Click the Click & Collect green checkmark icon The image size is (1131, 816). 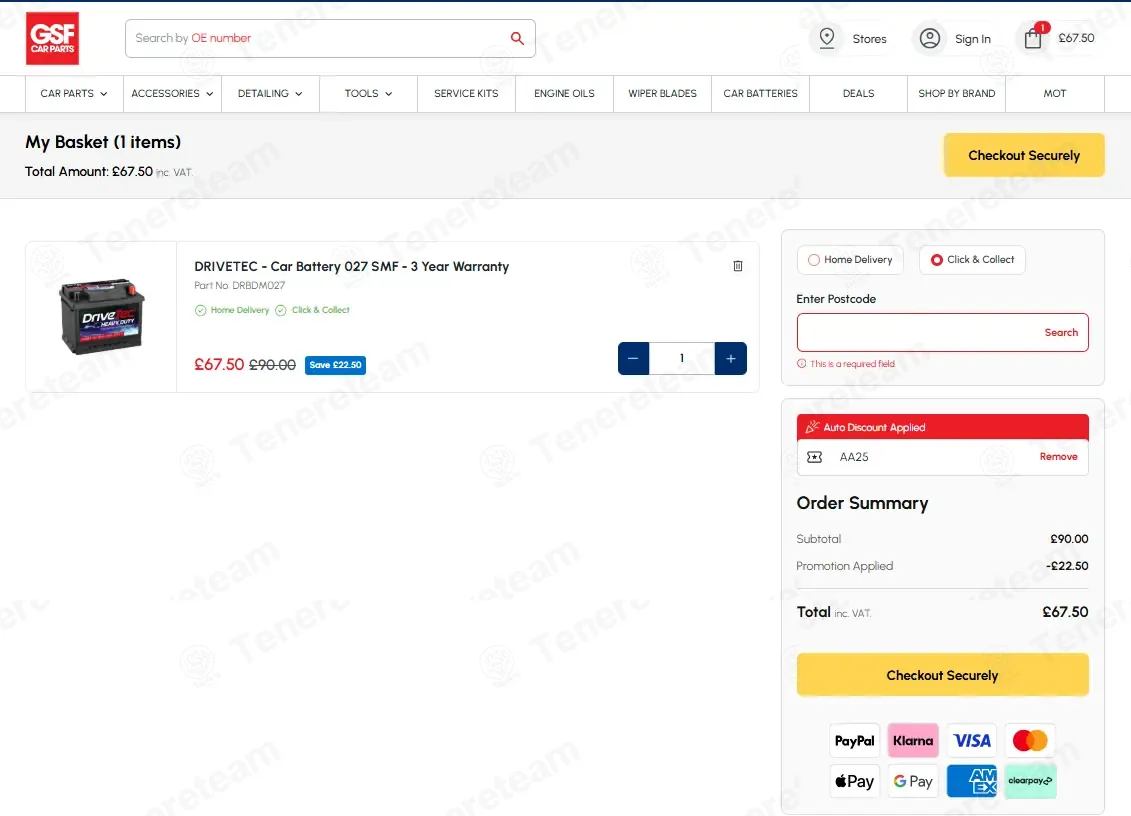click(281, 310)
